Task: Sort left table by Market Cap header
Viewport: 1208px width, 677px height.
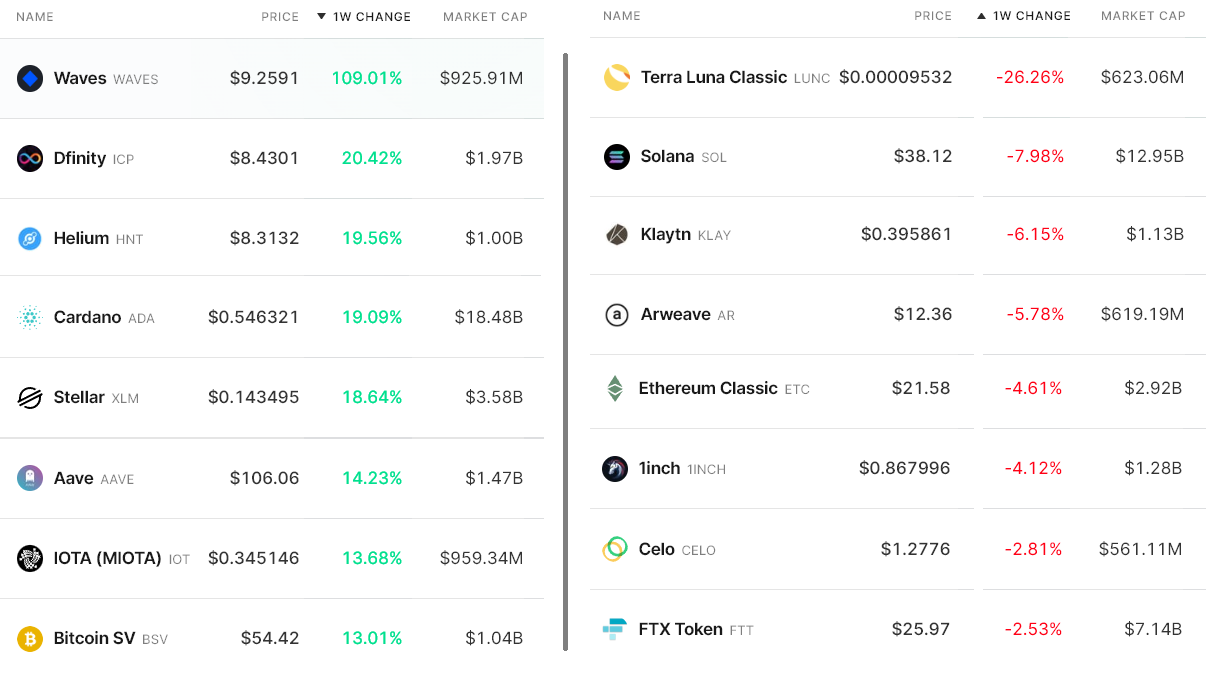Action: pos(485,17)
